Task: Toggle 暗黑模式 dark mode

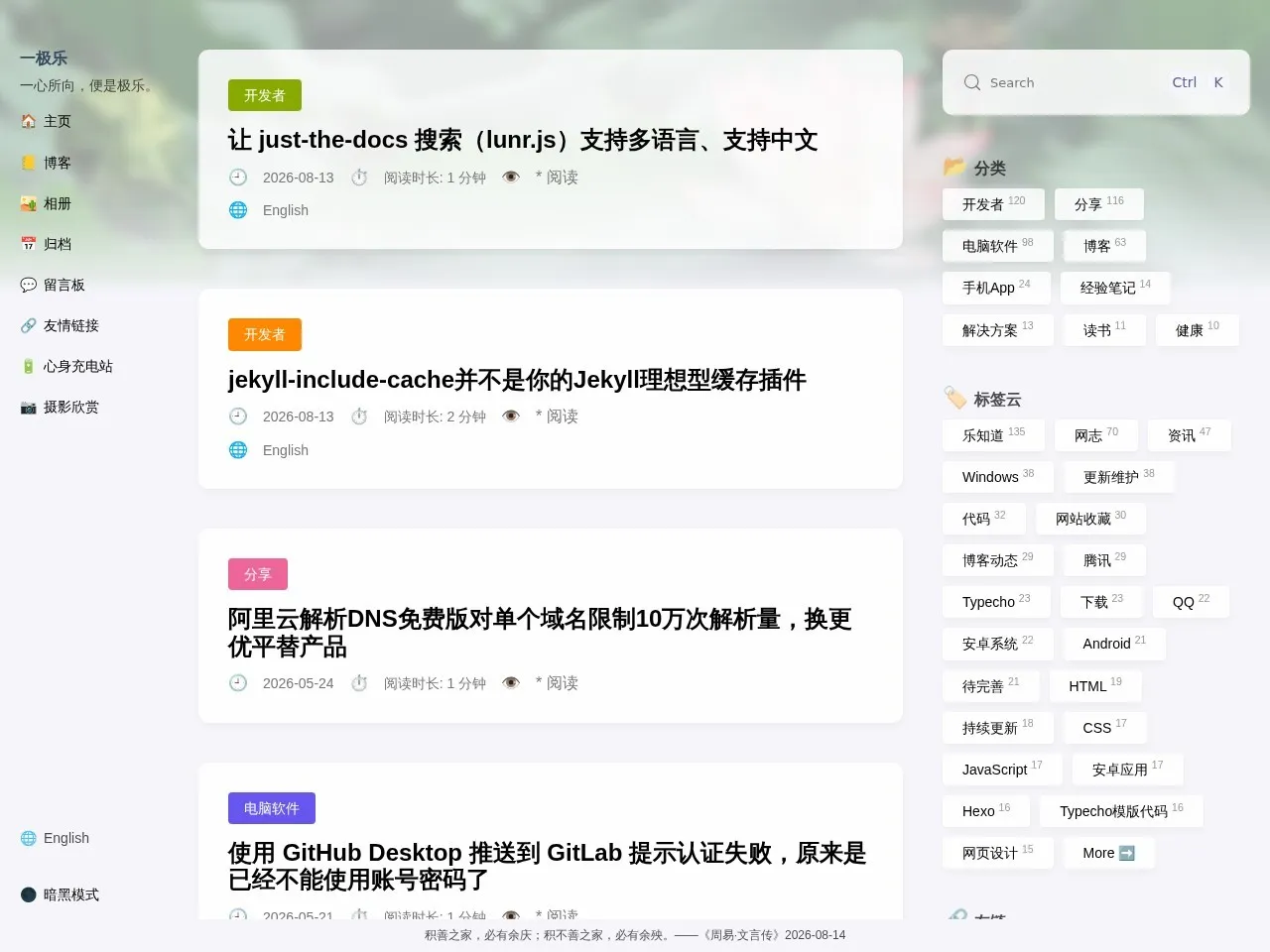Action: point(60,894)
